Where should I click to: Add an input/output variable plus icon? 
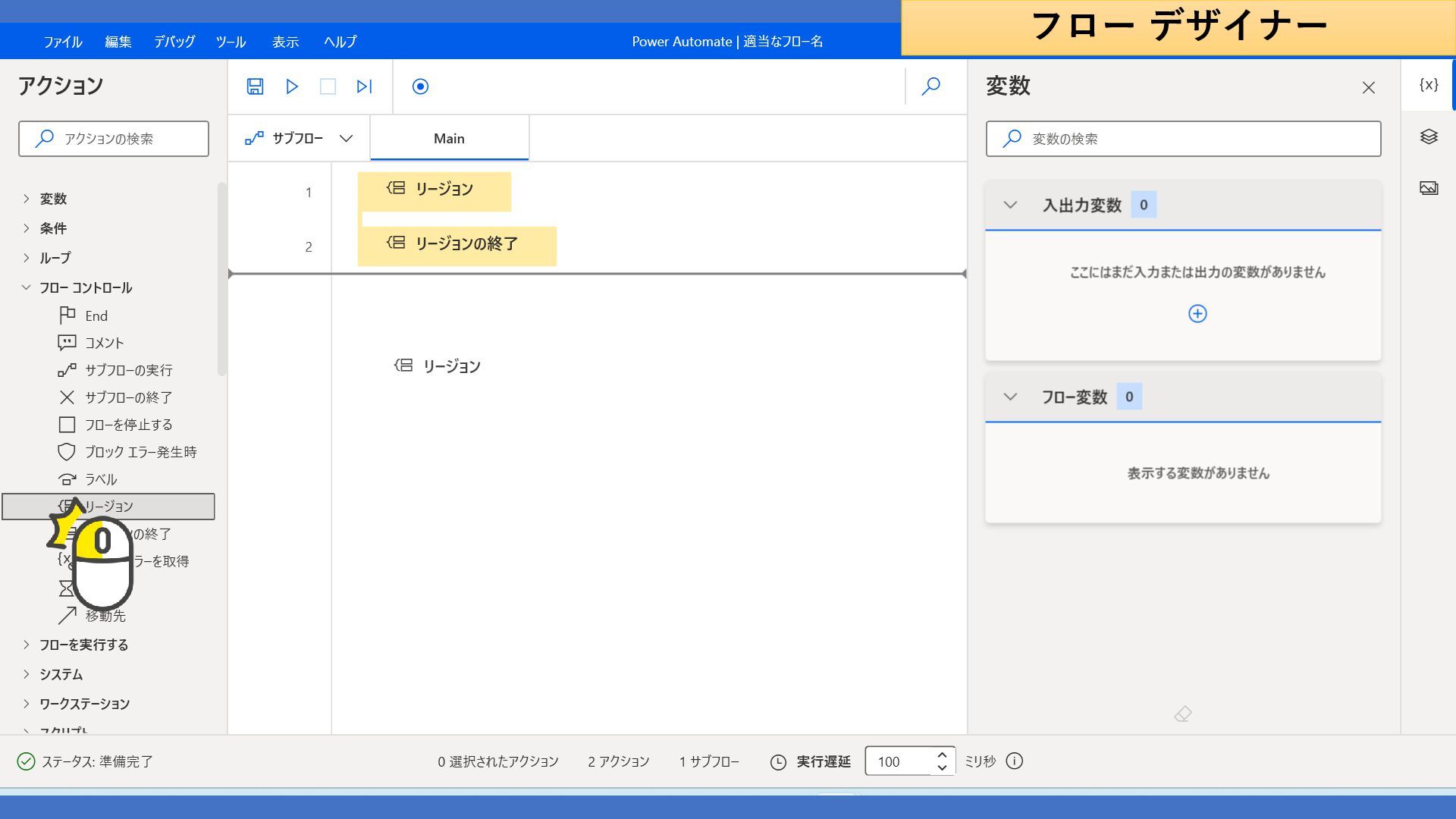click(1197, 314)
